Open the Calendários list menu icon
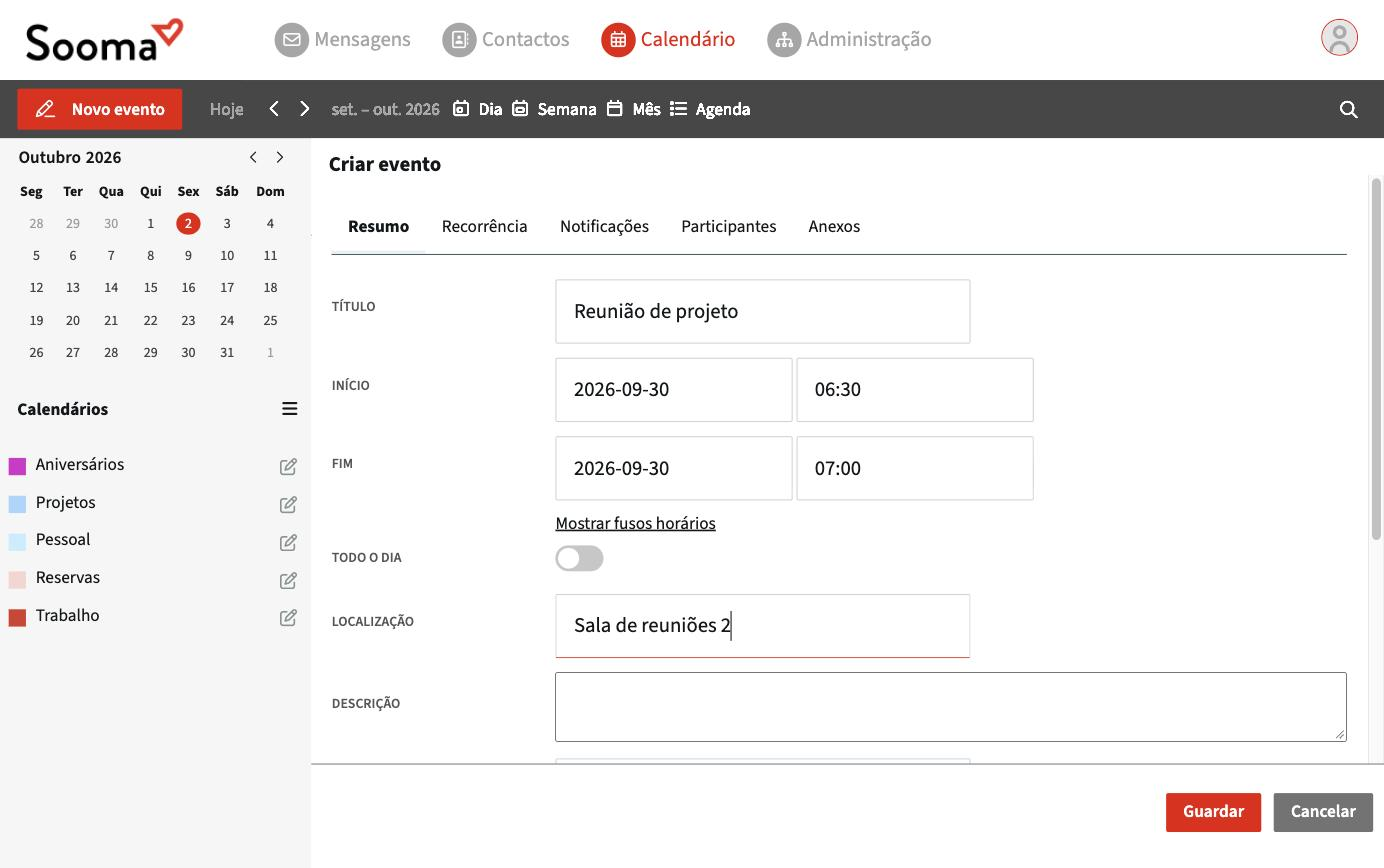The height and width of the screenshot is (868, 1384). [290, 408]
